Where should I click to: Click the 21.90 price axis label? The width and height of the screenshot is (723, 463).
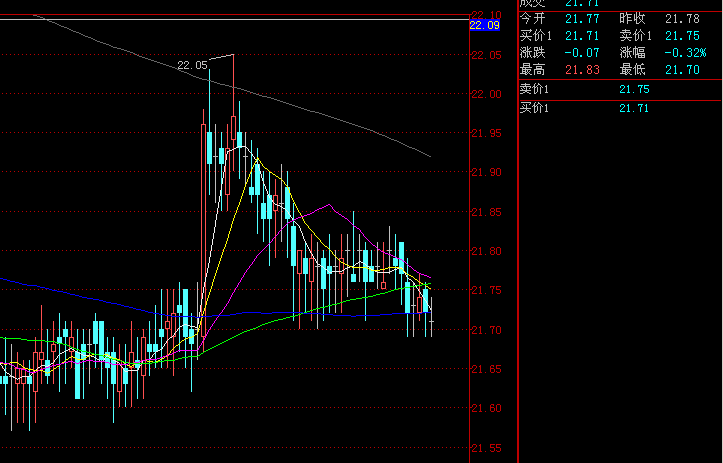pos(486,172)
